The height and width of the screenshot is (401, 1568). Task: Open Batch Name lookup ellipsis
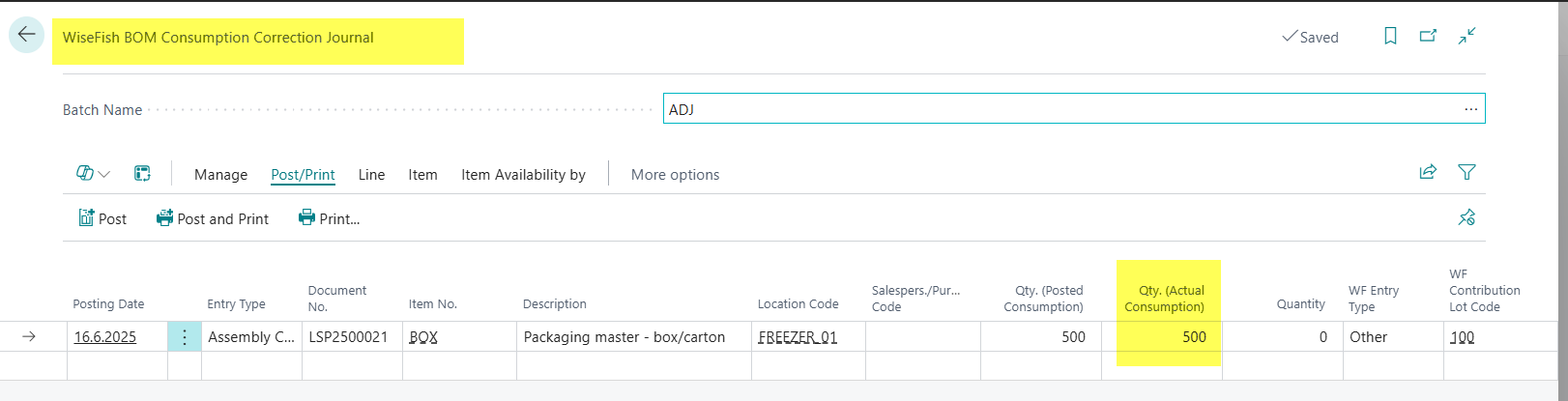point(1470,109)
